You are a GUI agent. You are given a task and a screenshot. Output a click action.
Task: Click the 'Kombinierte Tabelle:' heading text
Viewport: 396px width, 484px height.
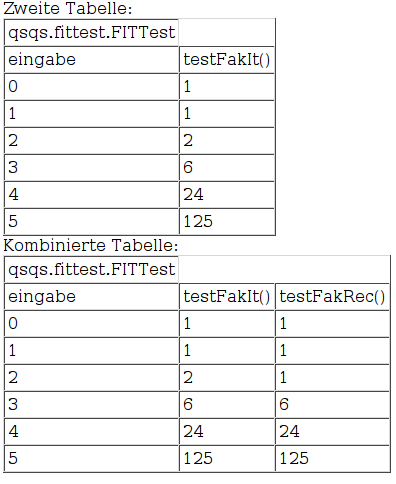(91, 245)
